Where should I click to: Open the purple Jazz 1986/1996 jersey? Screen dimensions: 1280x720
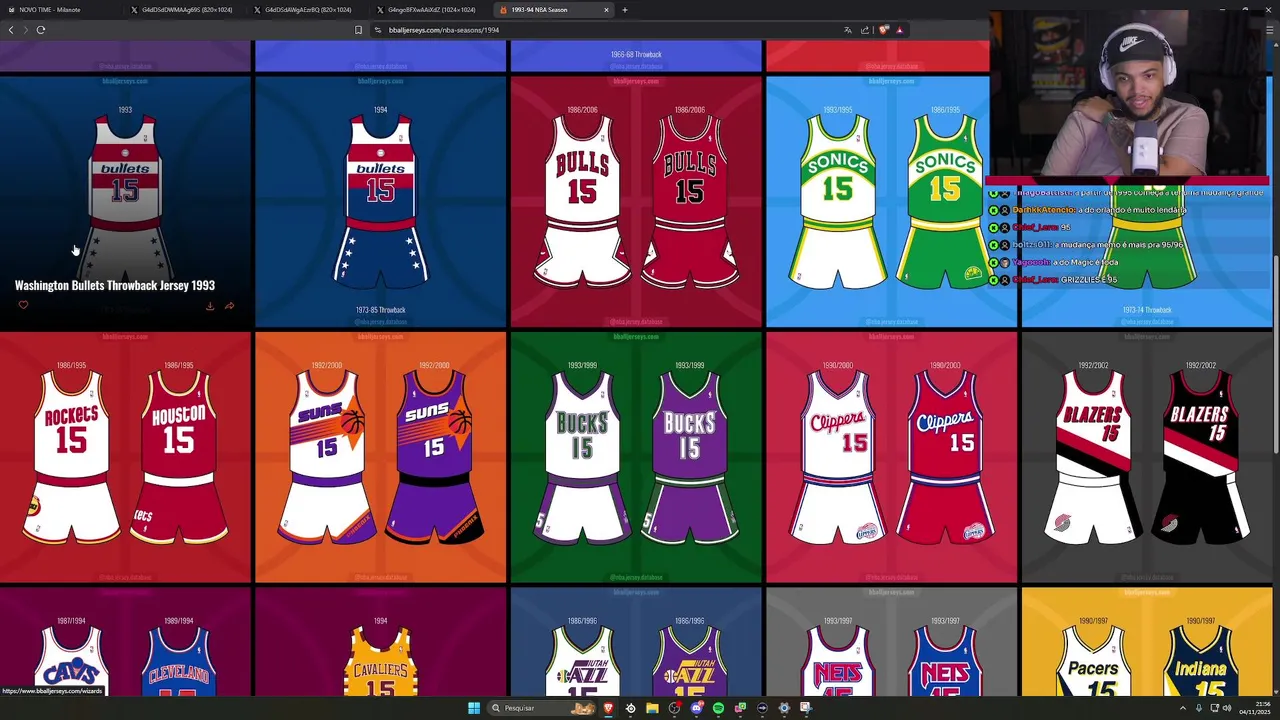click(x=690, y=660)
